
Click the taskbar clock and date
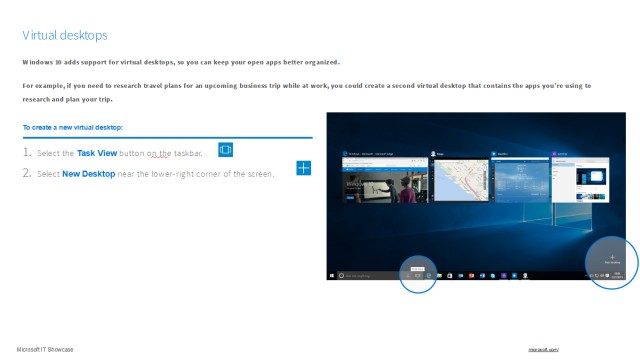618,276
